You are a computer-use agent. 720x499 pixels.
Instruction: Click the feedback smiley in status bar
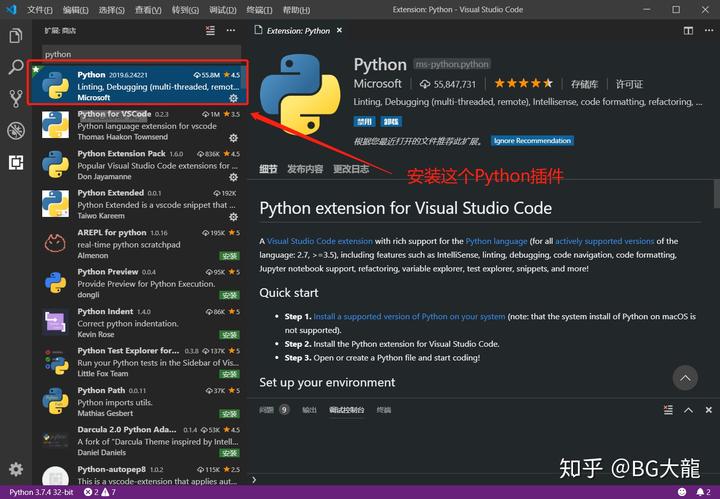(682, 492)
